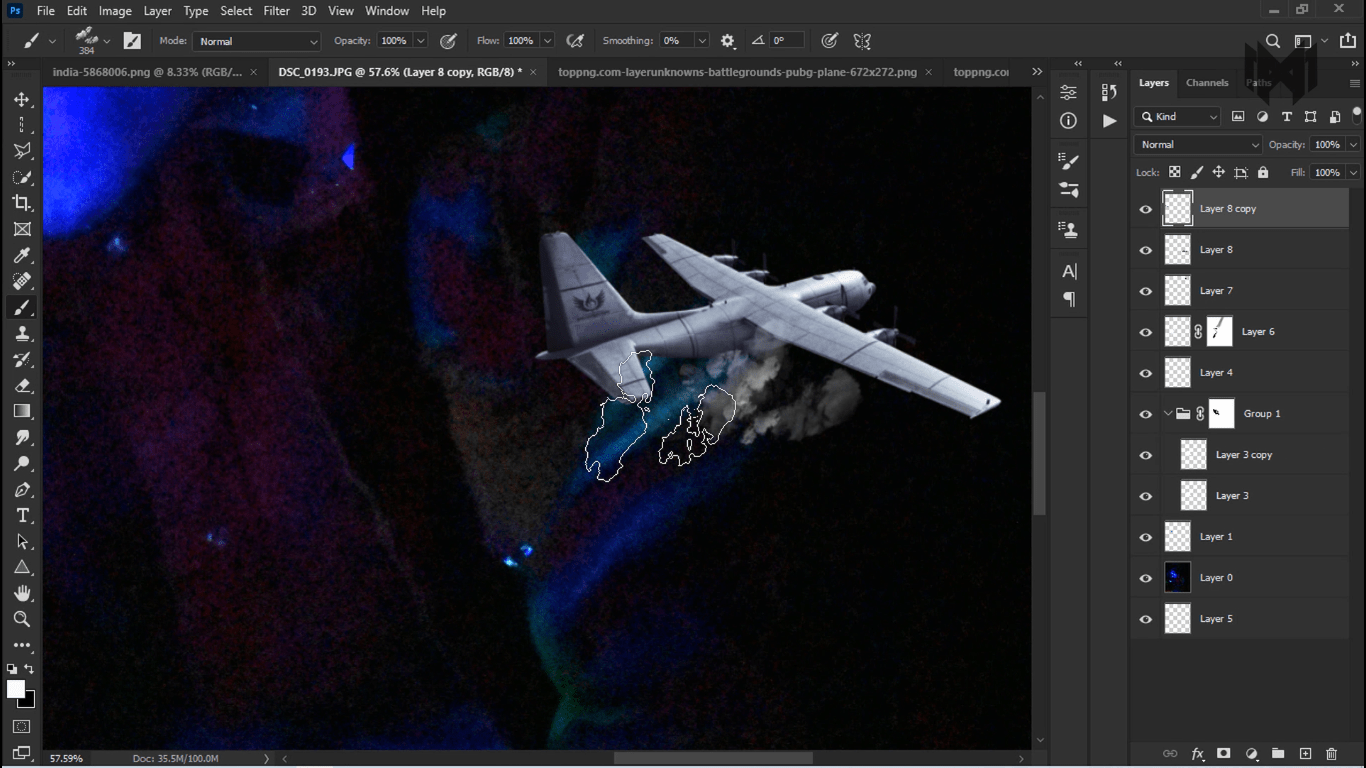The image size is (1366, 768).
Task: Click the foreground color swatch
Action: pyautogui.click(x=15, y=689)
